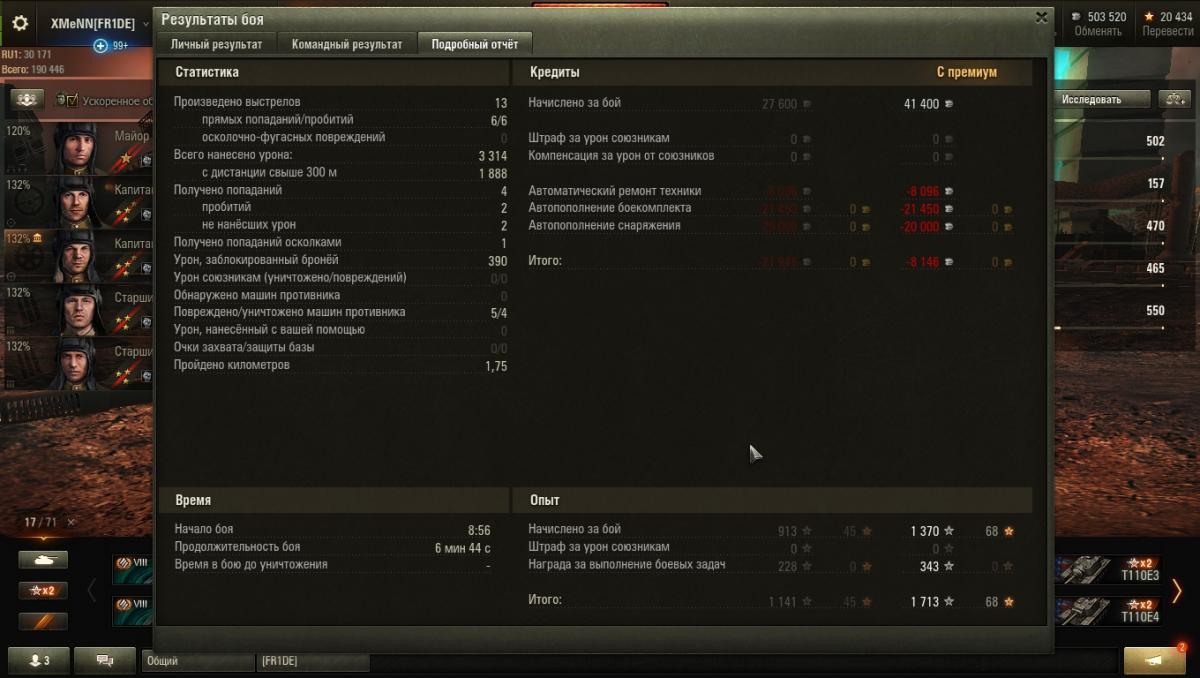Open the vehicle comparison scales icon

click(x=1172, y=99)
